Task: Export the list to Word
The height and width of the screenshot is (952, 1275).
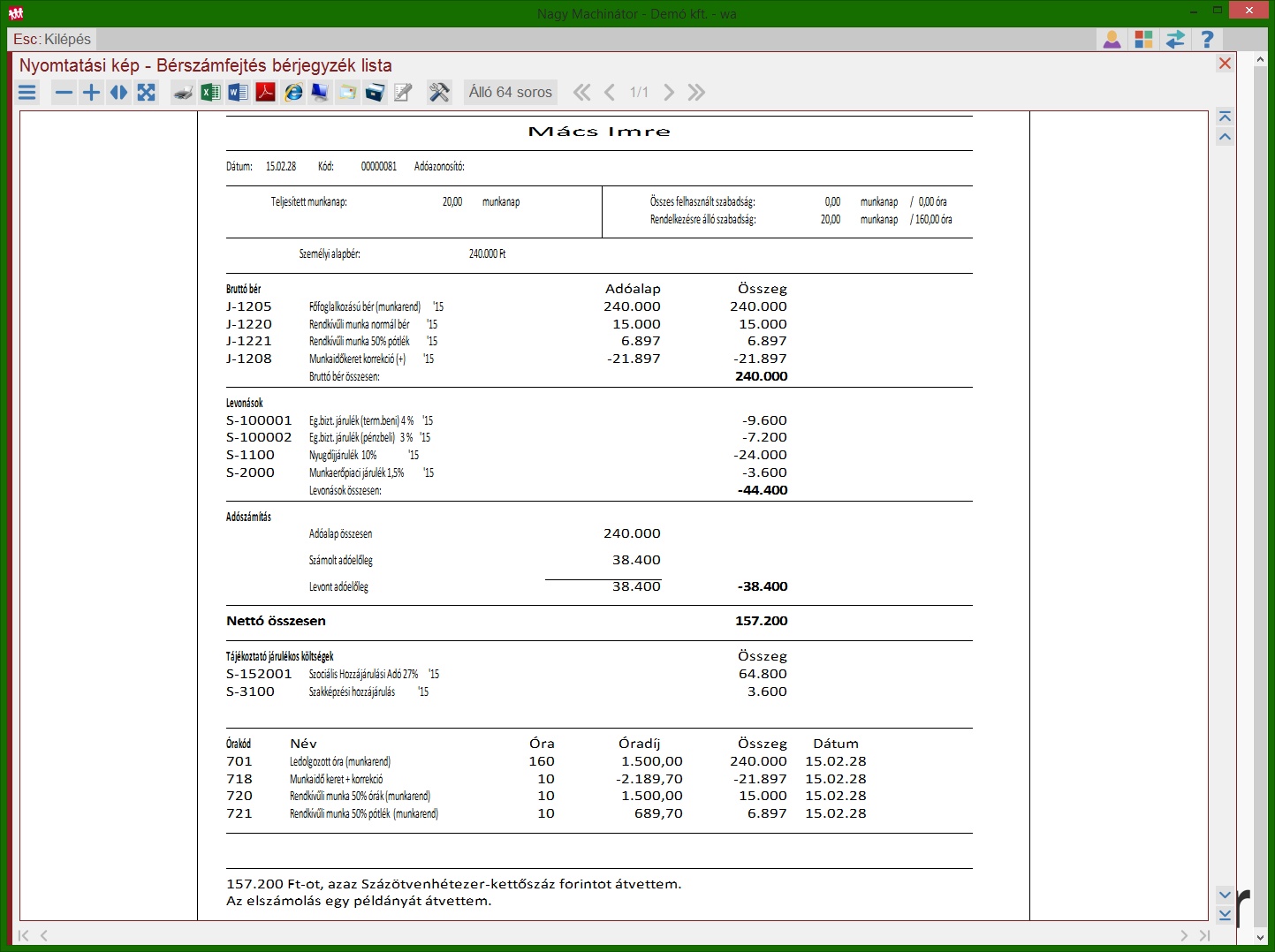Action: tap(238, 92)
